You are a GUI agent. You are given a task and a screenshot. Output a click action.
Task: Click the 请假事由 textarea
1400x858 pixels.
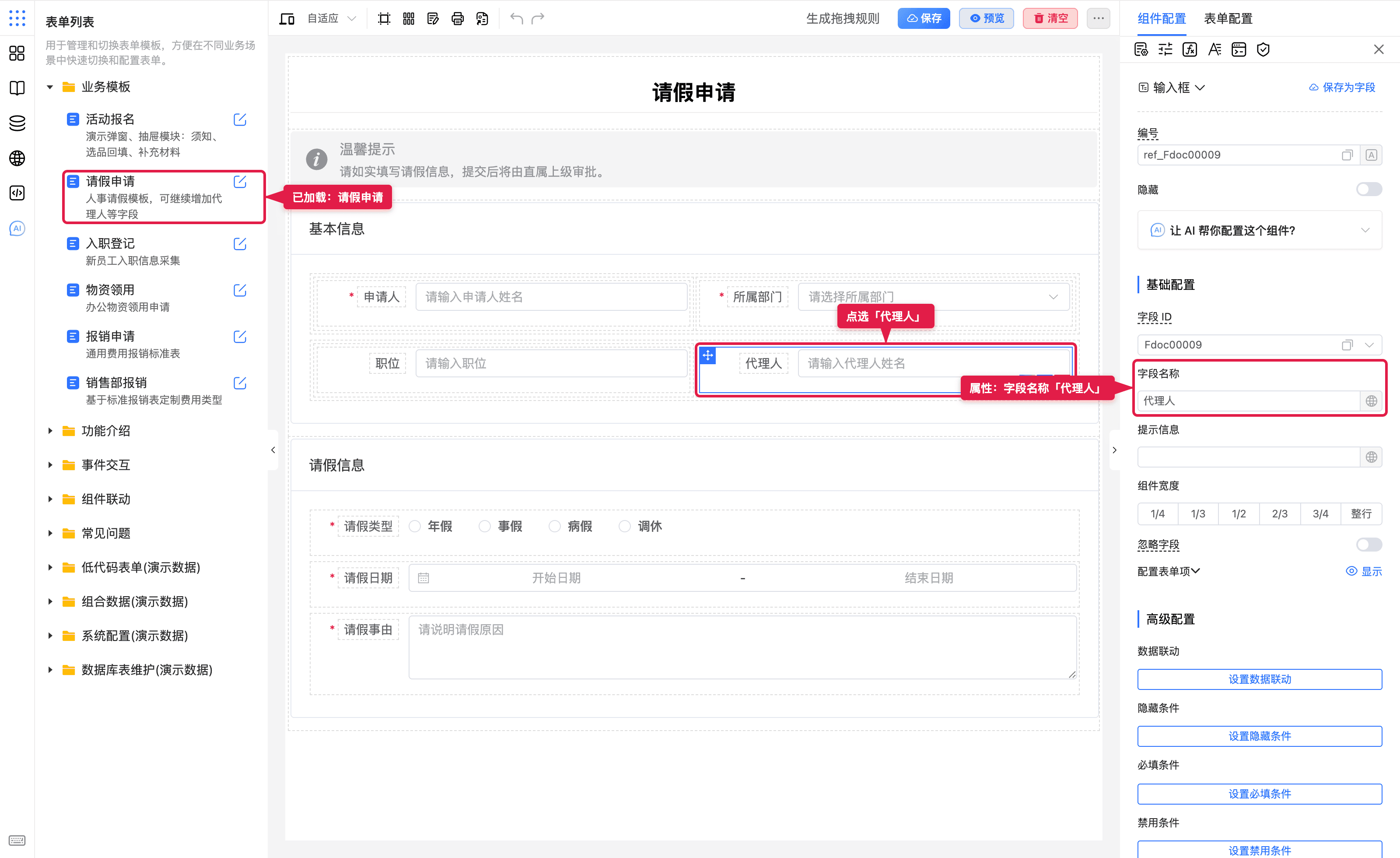coord(742,647)
